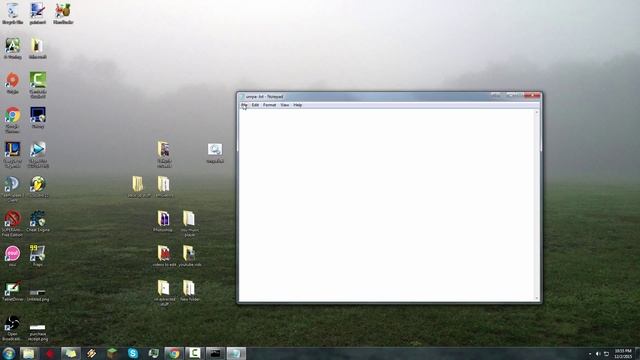The width and height of the screenshot is (640, 360).
Task: Switch to Chrome in the taskbar
Action: click(174, 353)
